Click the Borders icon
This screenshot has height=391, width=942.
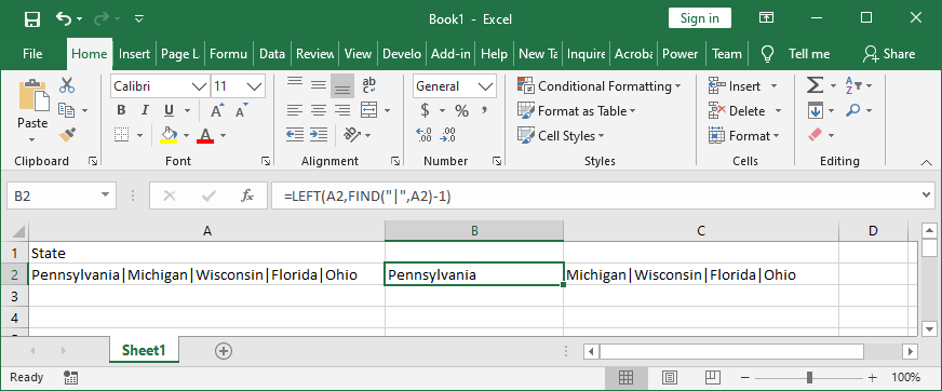point(122,135)
